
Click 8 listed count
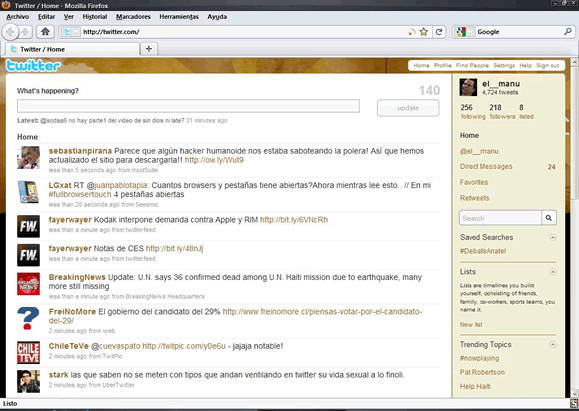tap(526, 112)
